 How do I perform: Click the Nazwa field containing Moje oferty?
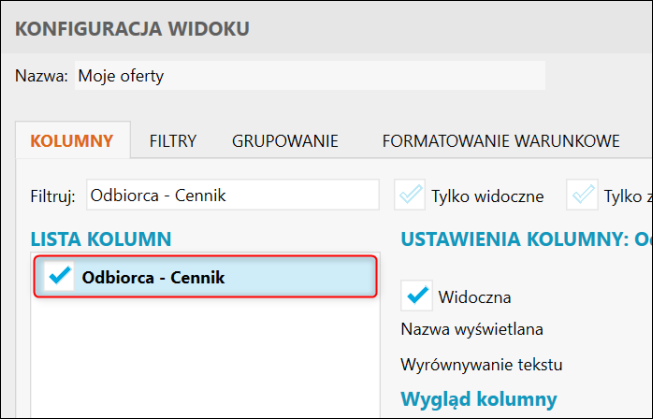click(x=308, y=75)
